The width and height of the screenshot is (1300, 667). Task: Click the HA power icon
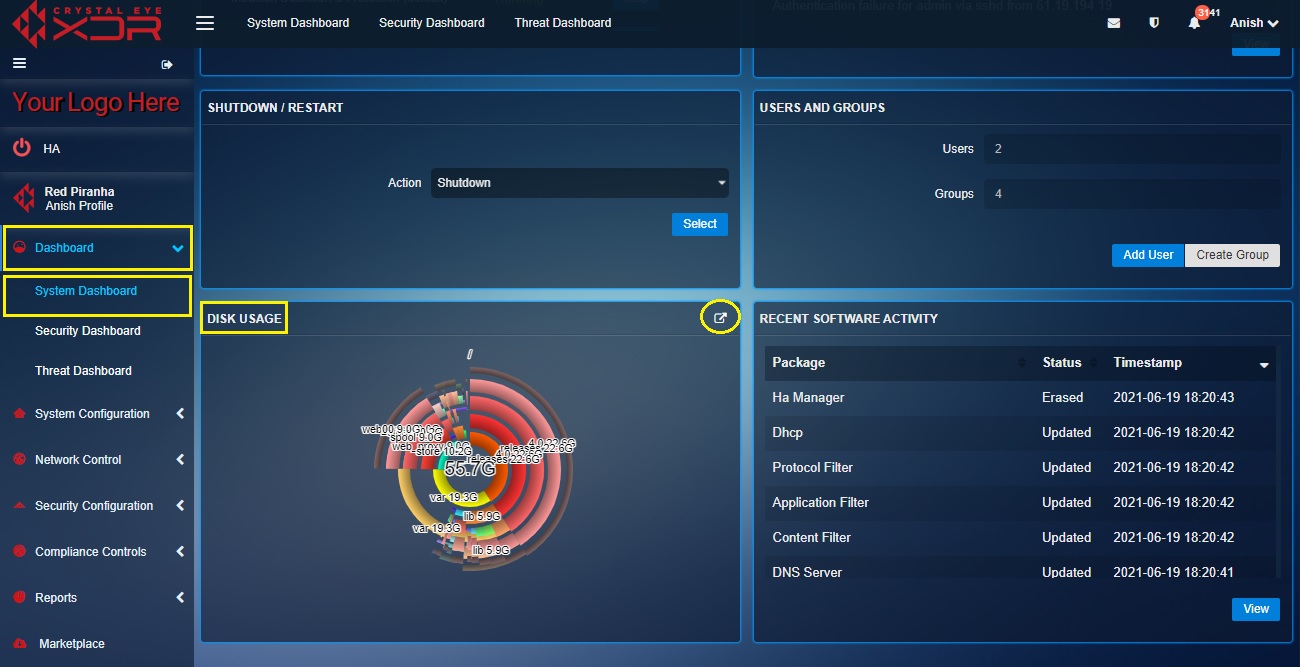pos(22,148)
